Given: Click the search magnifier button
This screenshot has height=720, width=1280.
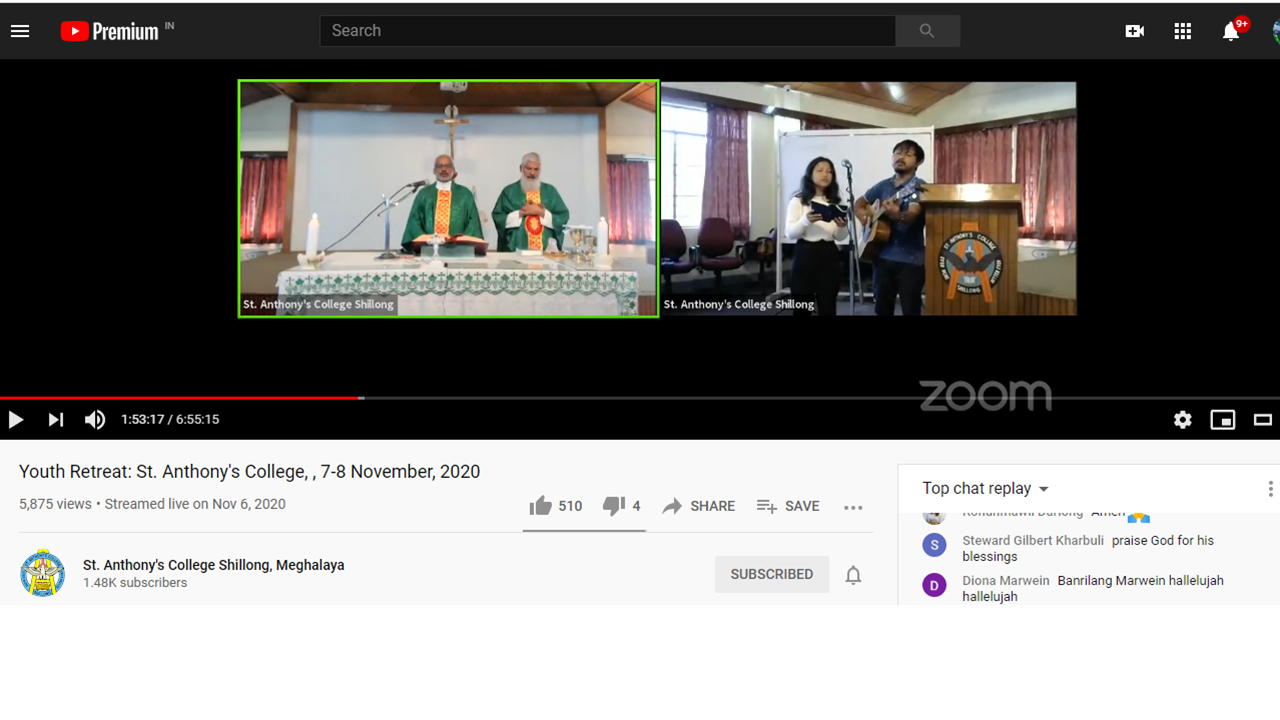Looking at the screenshot, I should (927, 31).
